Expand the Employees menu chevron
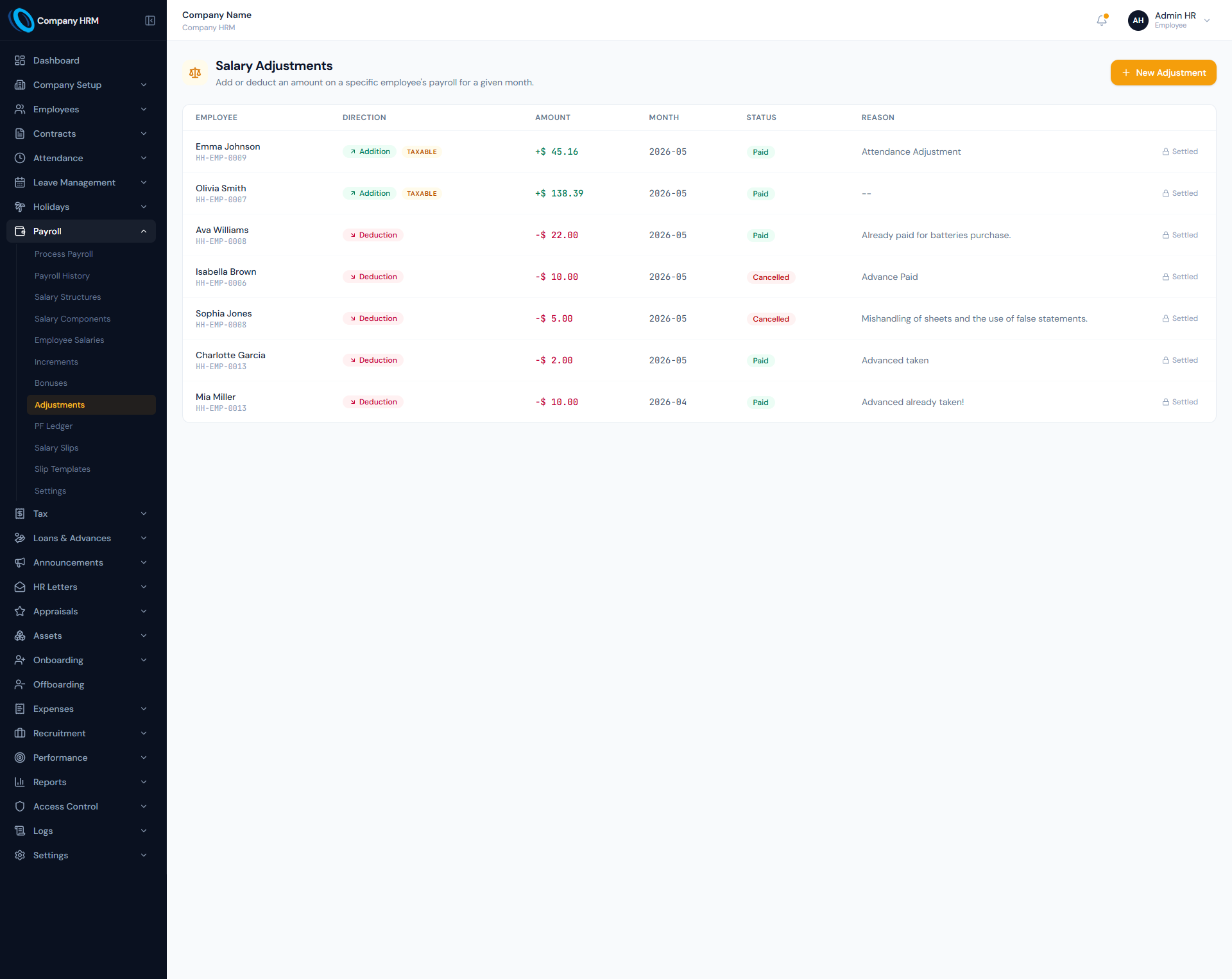 coord(144,109)
